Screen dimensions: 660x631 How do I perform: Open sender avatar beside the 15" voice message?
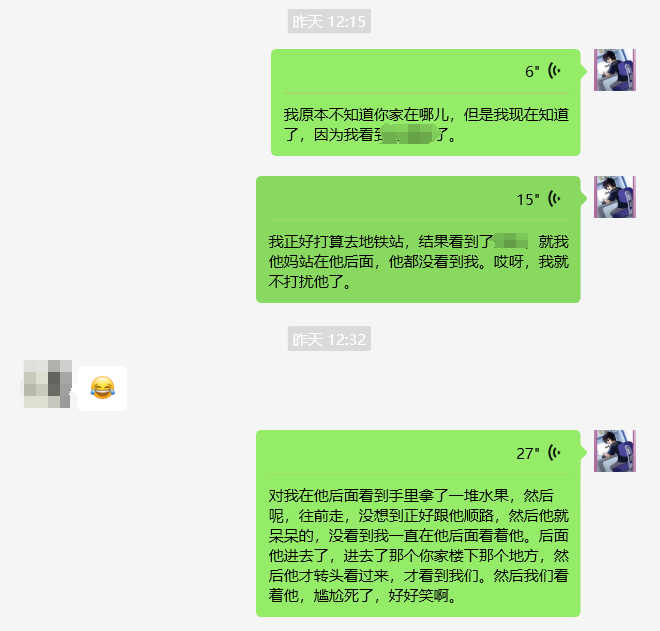pos(615,197)
